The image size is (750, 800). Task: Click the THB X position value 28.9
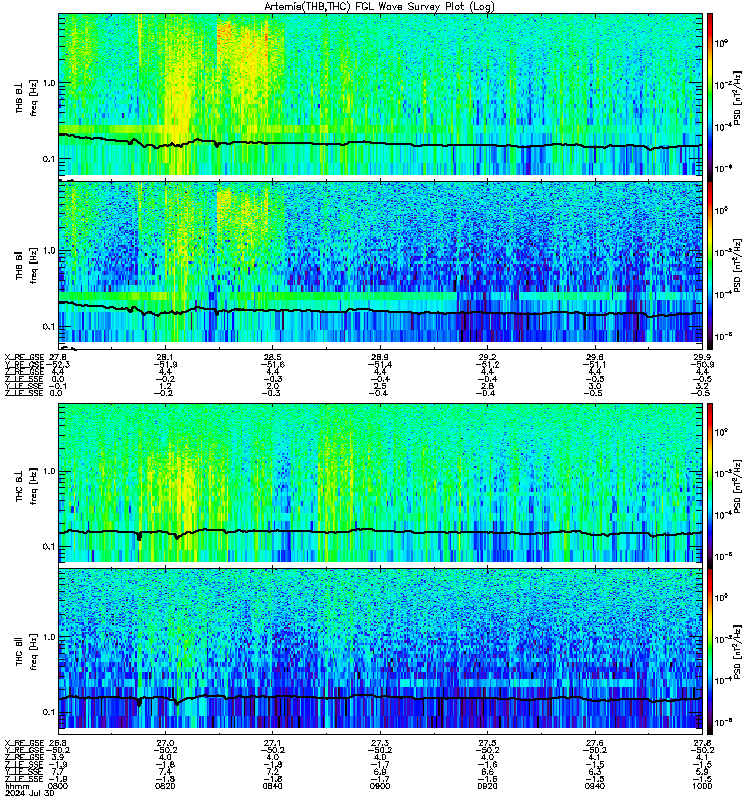[x=380, y=357]
